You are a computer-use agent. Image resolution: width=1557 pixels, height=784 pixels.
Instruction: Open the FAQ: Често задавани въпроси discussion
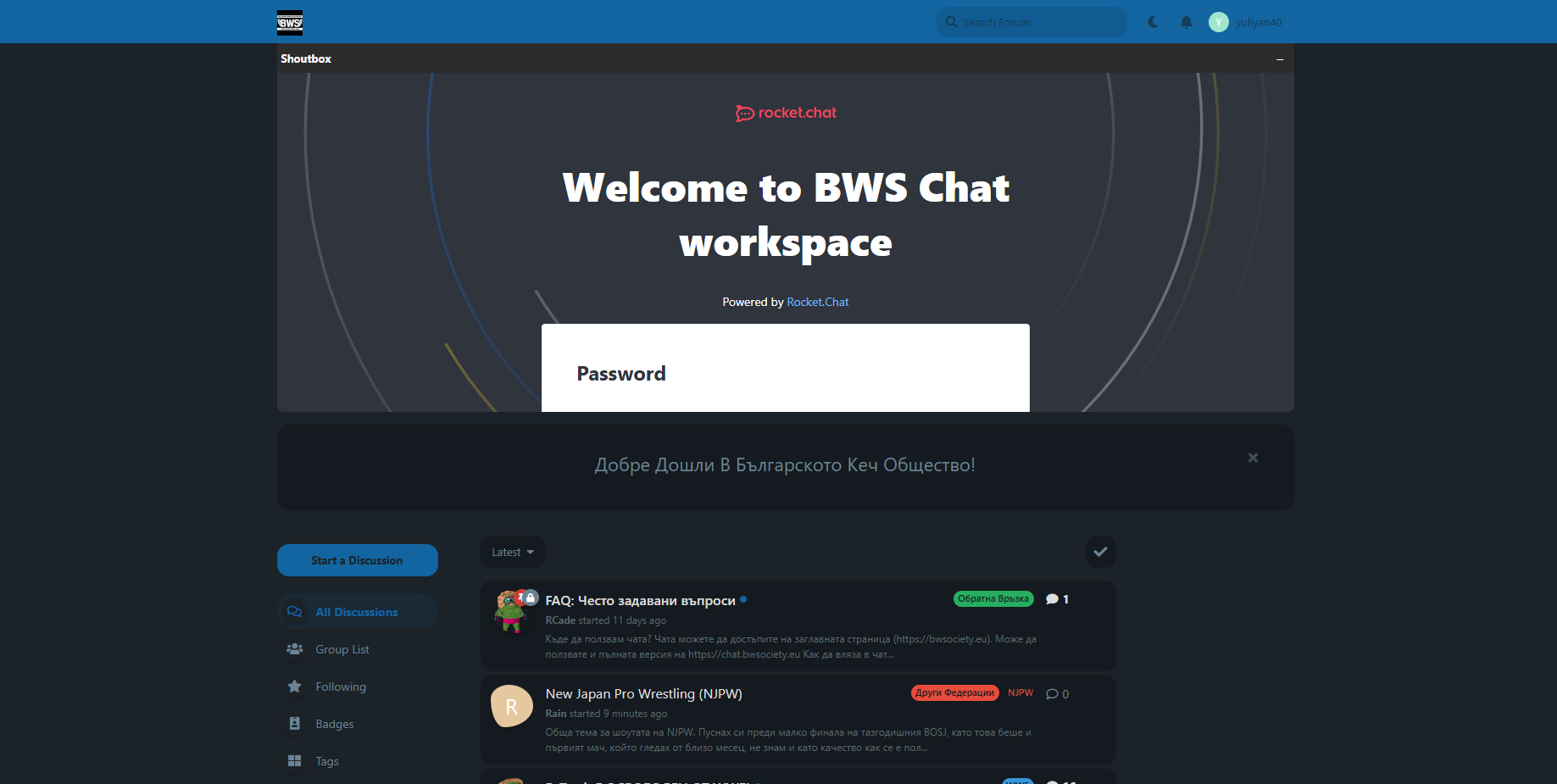[x=640, y=600]
